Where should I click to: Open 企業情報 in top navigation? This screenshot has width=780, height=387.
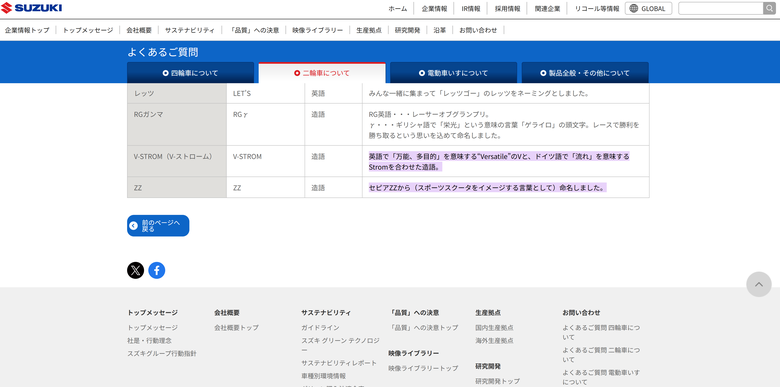434,8
